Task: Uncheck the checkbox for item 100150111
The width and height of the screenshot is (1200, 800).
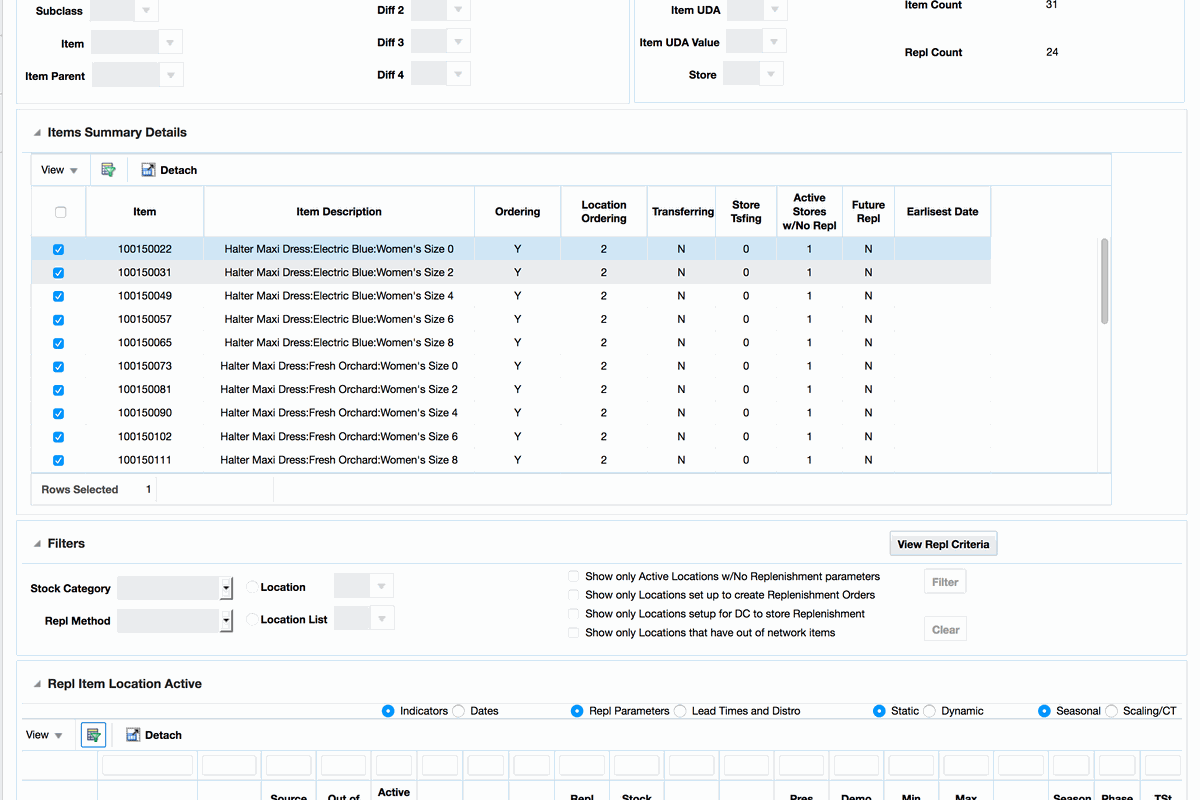Action: (58, 461)
